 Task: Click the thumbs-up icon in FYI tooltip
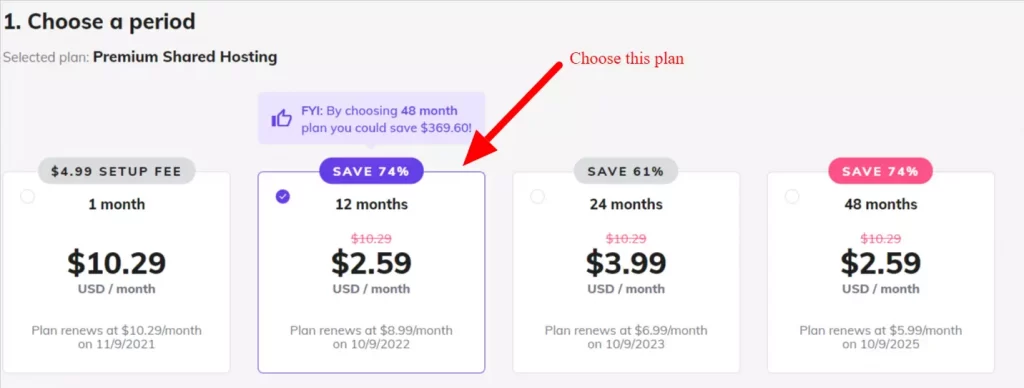click(x=281, y=119)
